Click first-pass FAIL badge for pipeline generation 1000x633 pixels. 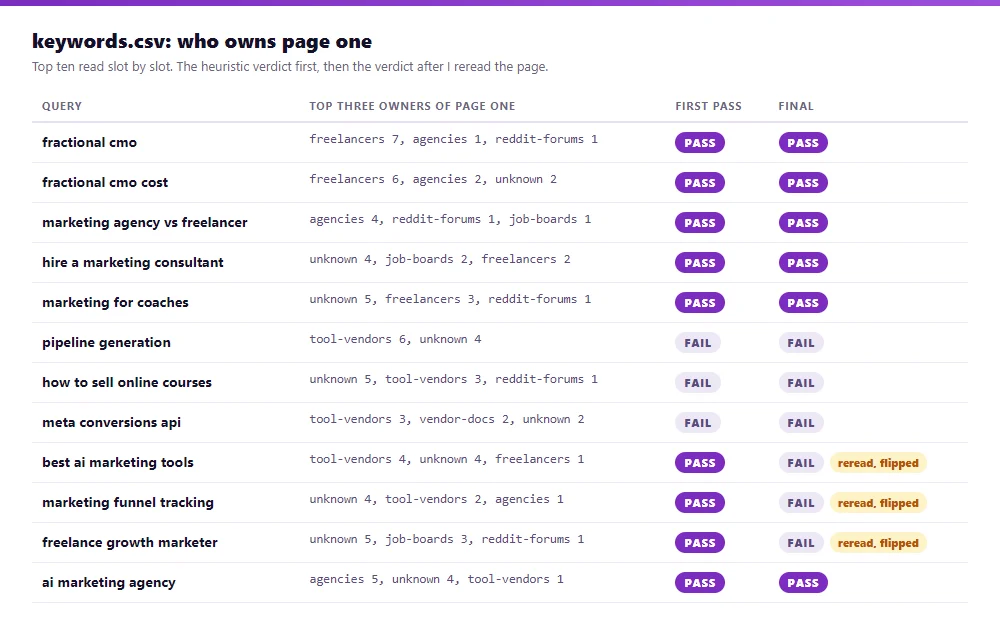pyautogui.click(x=698, y=343)
